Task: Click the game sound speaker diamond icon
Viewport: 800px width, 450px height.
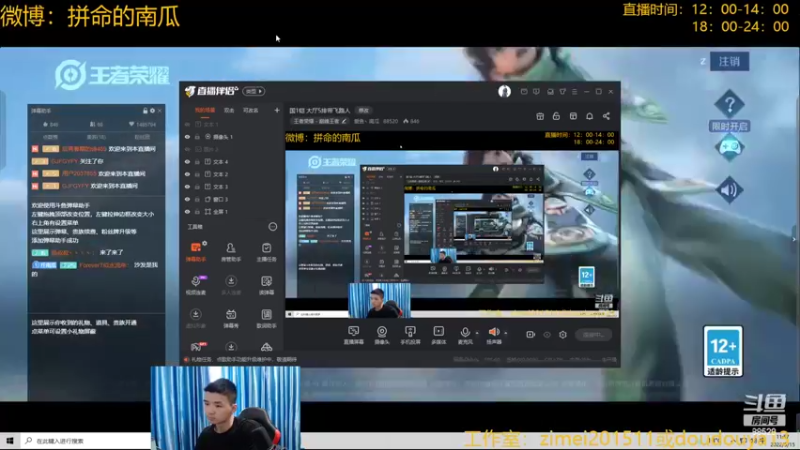Action: click(729, 190)
